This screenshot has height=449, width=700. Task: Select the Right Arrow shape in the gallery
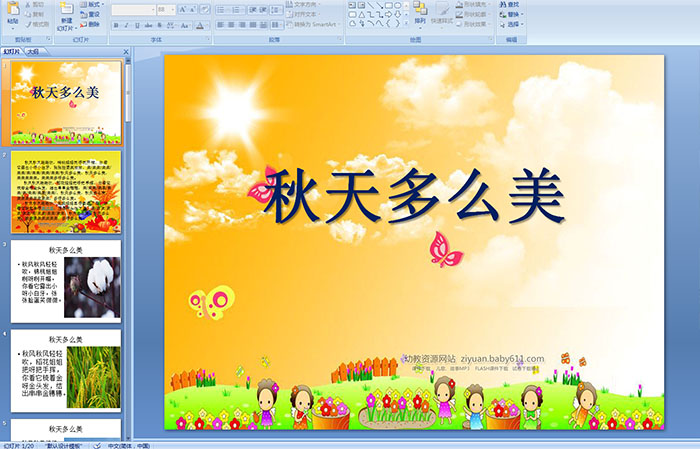coord(389,14)
